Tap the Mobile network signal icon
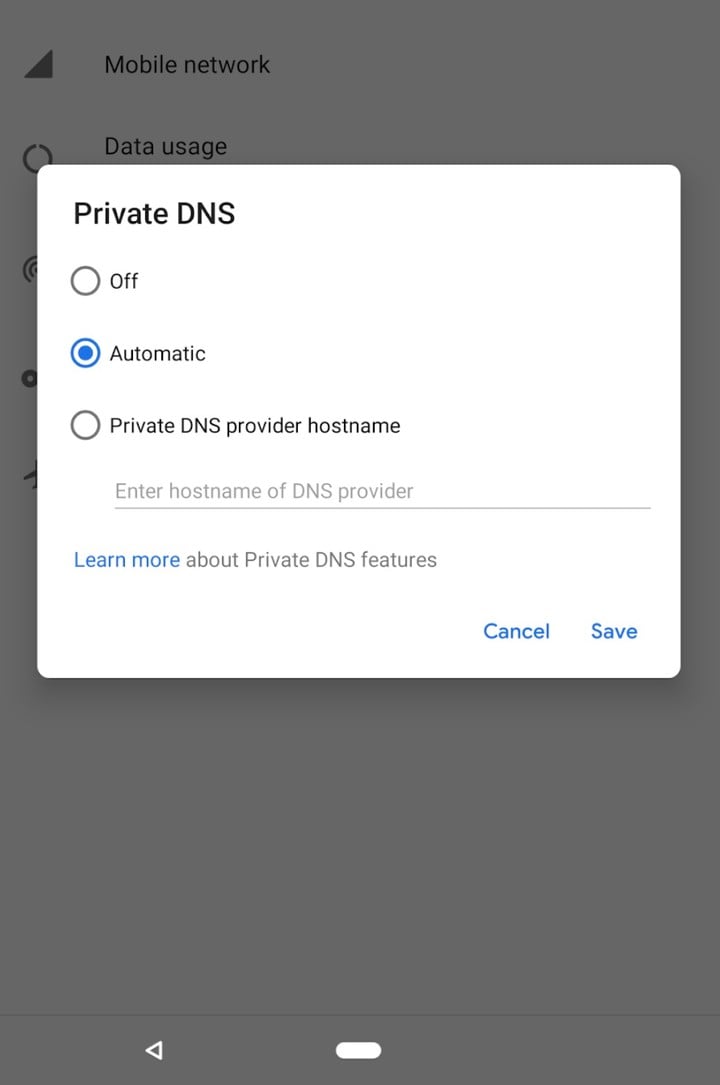Viewport: 720px width, 1085px height. (39, 64)
